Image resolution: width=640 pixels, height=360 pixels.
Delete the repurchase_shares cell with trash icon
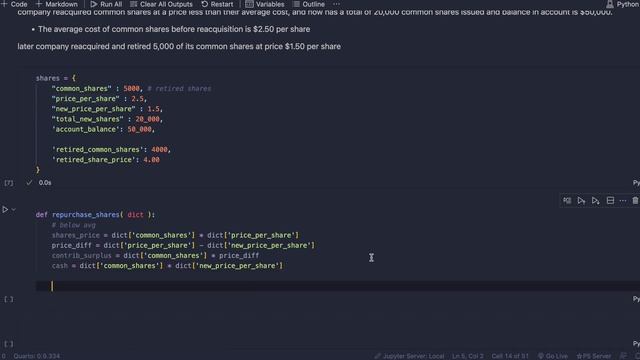click(x=635, y=200)
